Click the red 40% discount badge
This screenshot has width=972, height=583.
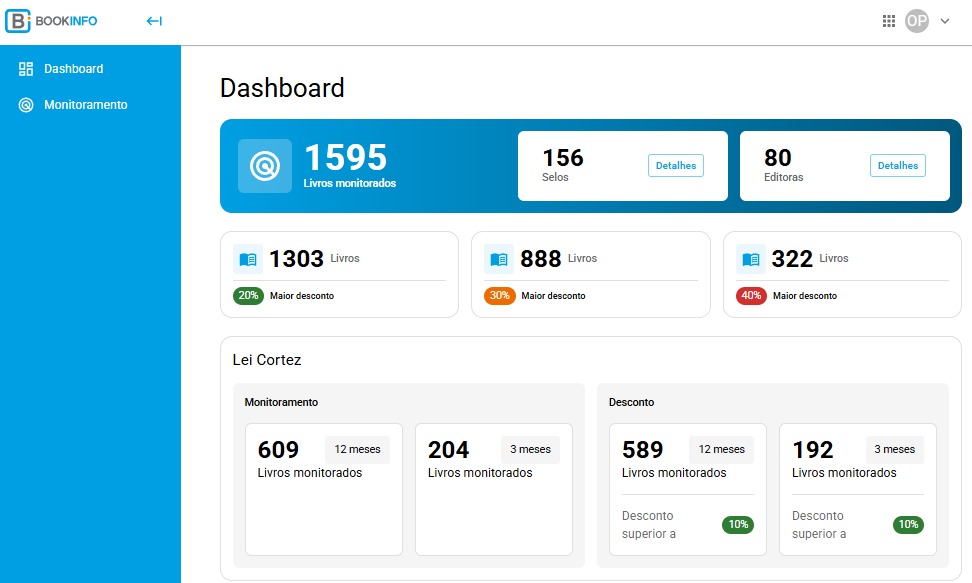click(751, 296)
